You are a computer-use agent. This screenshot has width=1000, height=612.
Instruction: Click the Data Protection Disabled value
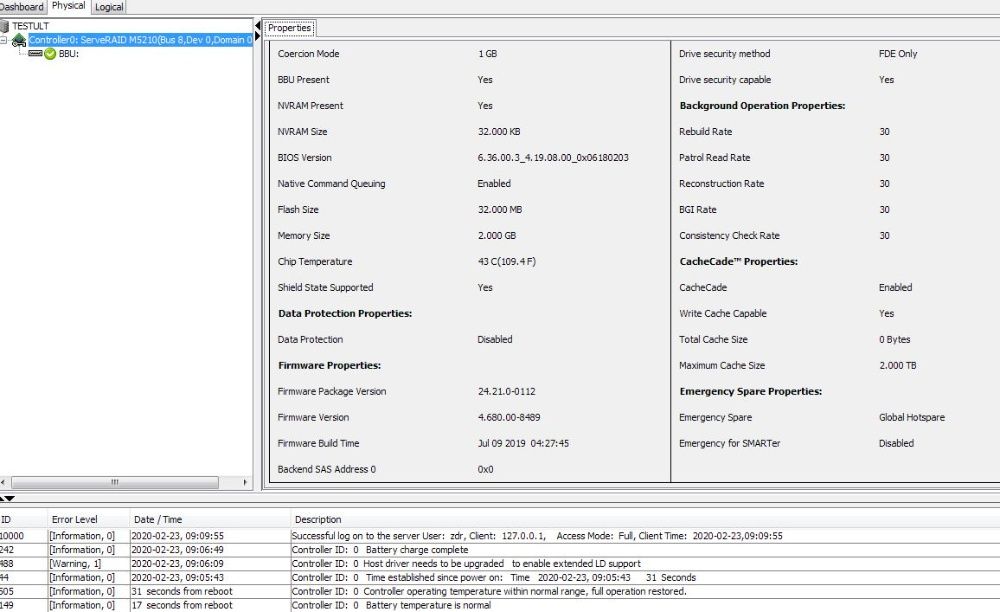(495, 340)
